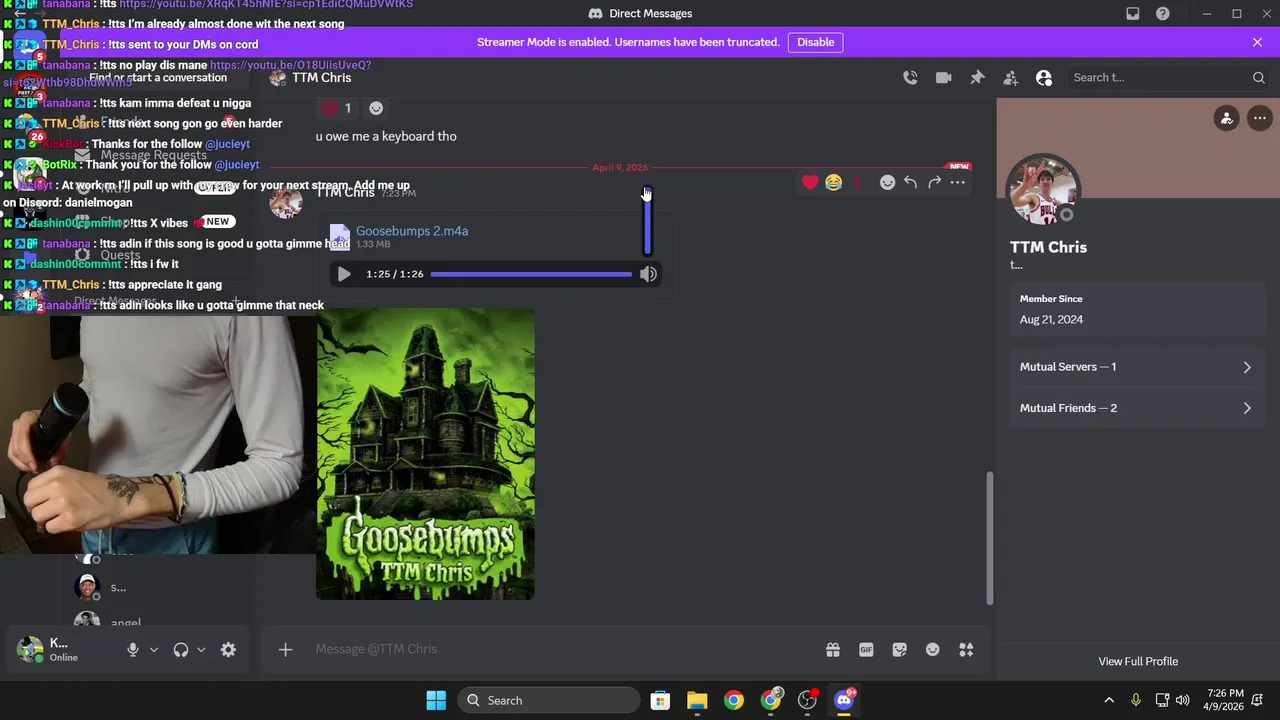Screen dimensions: 1280x720
Task: Mute the audio attachment volume icon
Action: click(x=648, y=274)
